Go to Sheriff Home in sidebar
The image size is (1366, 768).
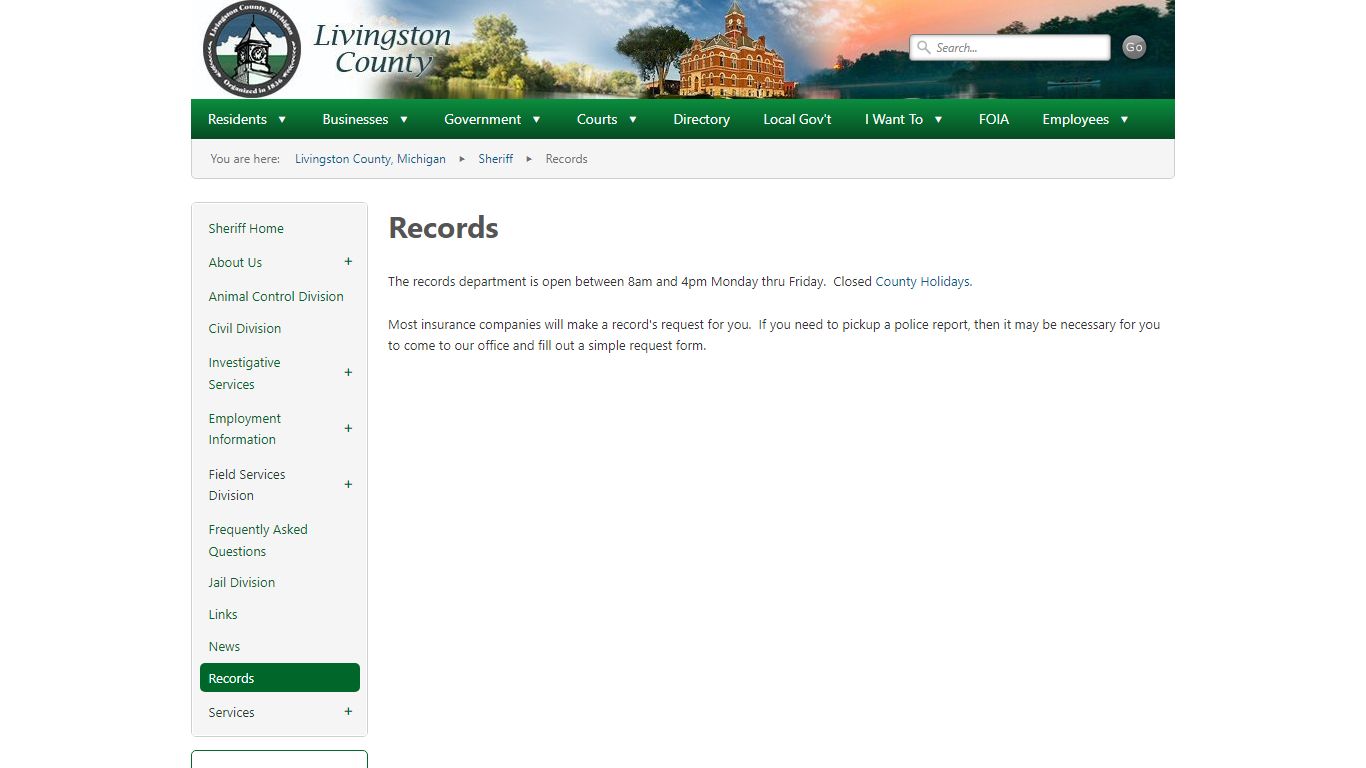point(246,228)
